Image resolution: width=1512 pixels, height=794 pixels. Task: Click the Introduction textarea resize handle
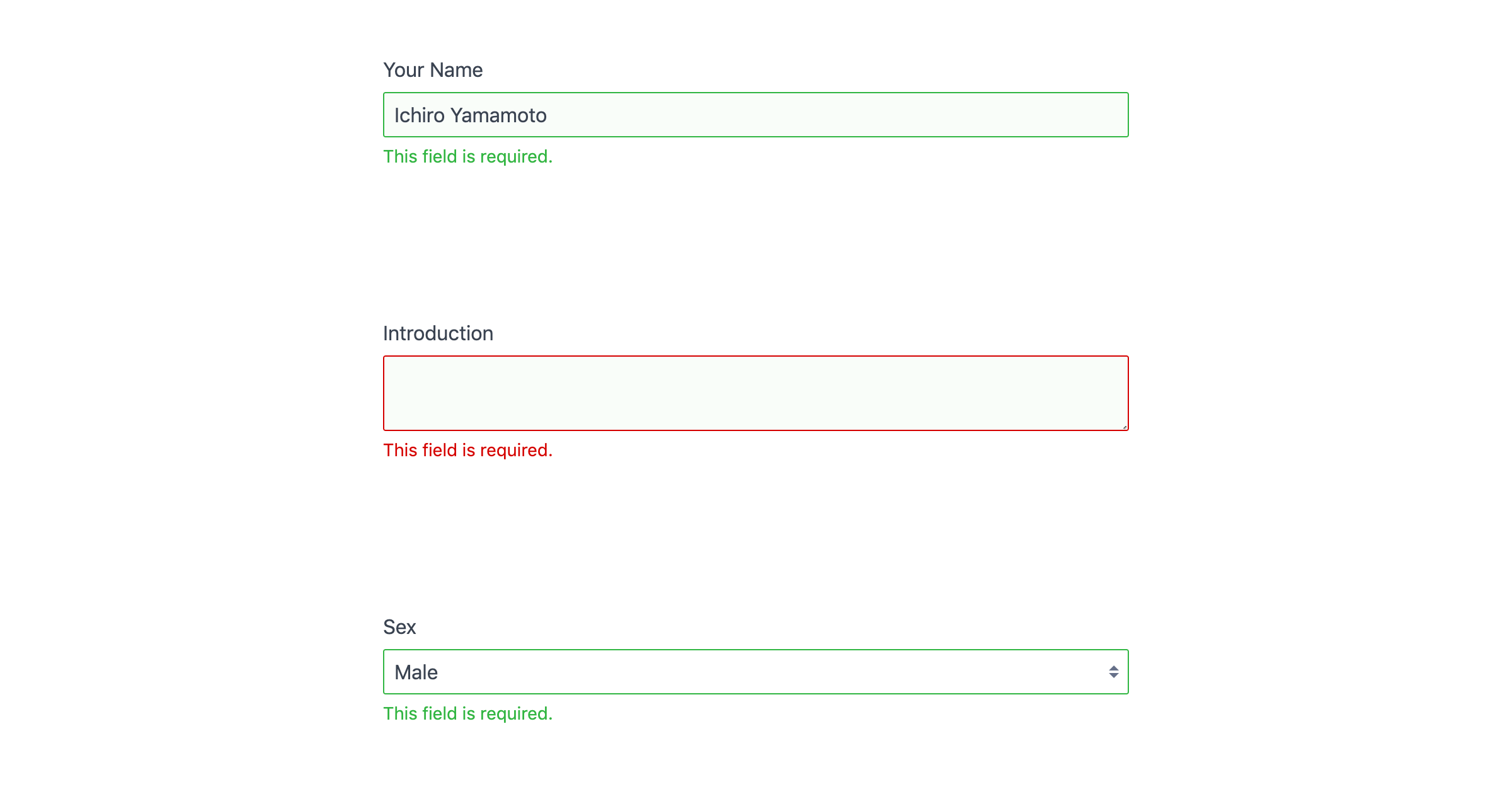[1124, 427]
